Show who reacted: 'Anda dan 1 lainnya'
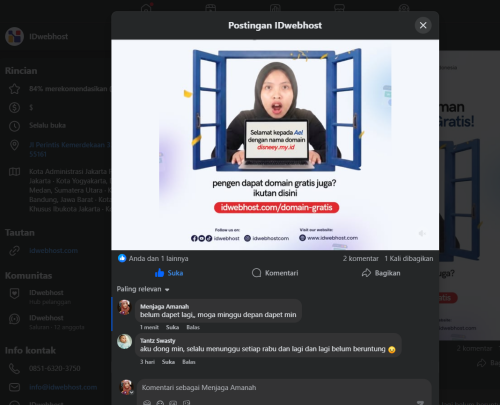Image resolution: width=500 pixels, height=405 pixels. click(x=159, y=258)
